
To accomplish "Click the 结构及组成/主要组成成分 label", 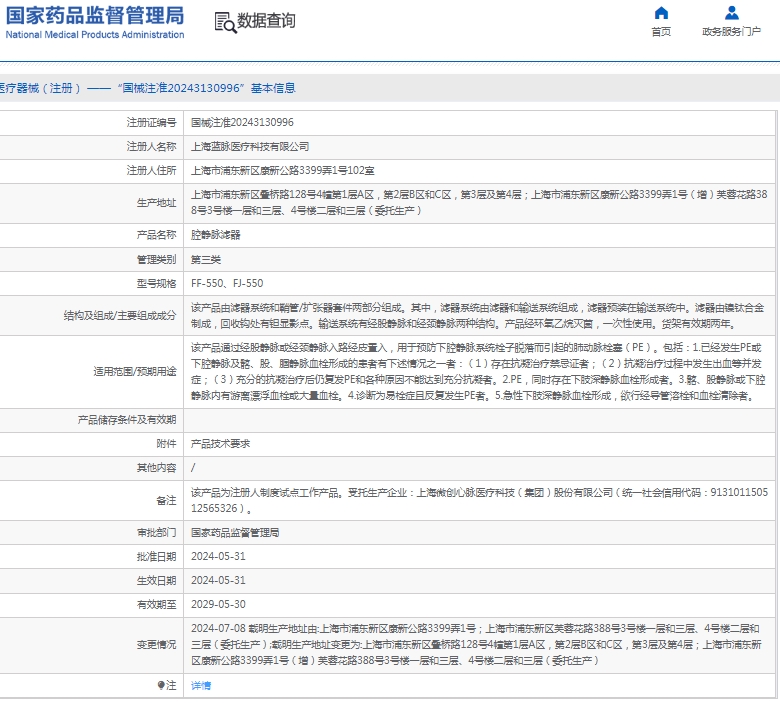I will click(120, 315).
